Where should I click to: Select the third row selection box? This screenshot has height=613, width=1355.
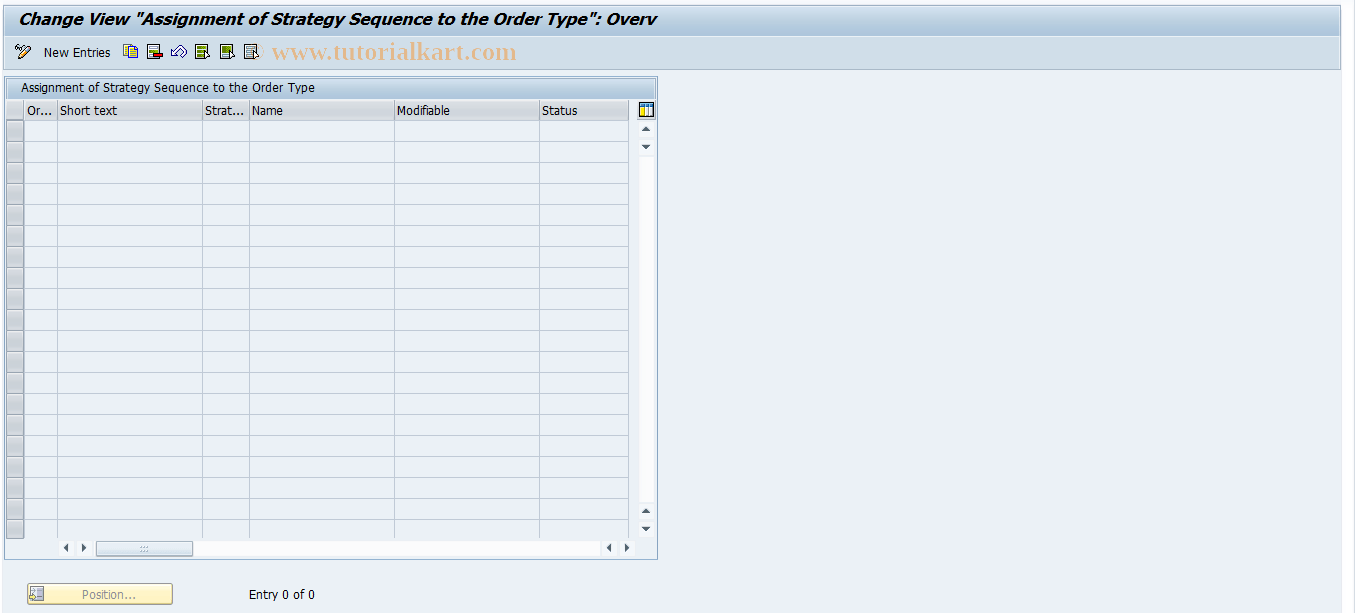tap(14, 172)
